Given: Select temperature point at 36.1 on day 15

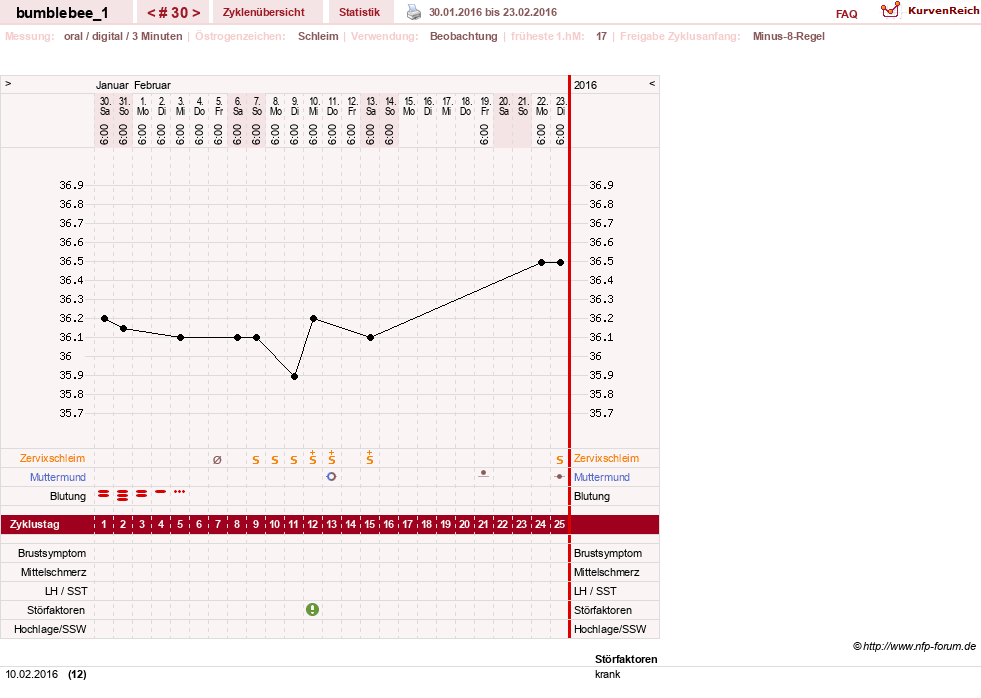Looking at the screenshot, I should point(370,338).
